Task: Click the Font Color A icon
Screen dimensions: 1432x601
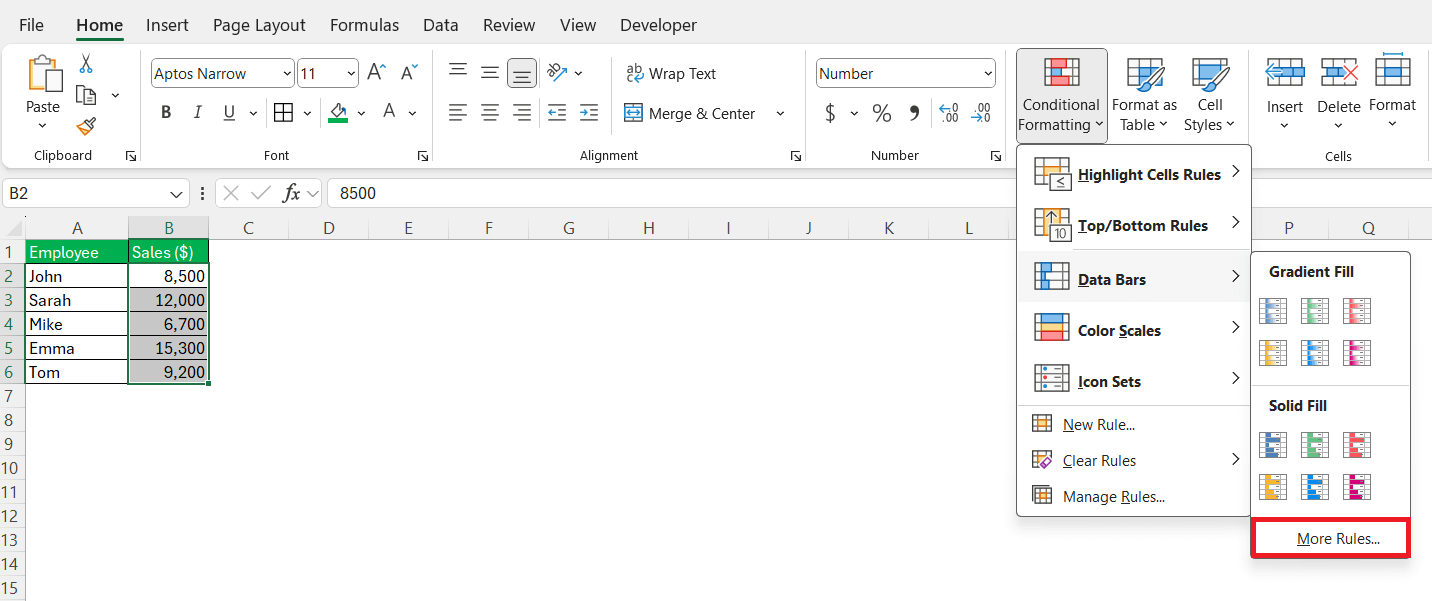Action: click(389, 112)
